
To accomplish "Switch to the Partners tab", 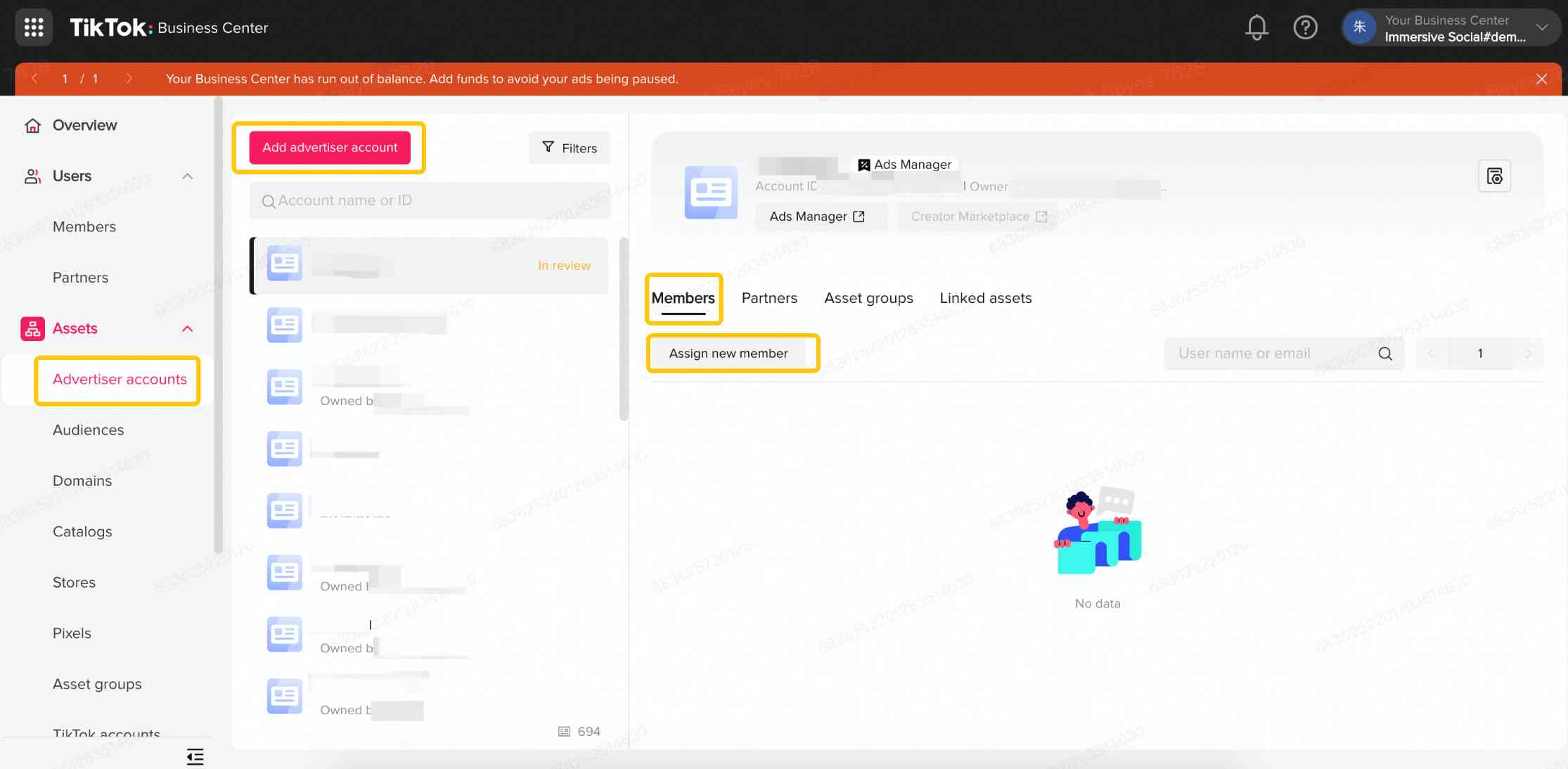I will (x=769, y=298).
